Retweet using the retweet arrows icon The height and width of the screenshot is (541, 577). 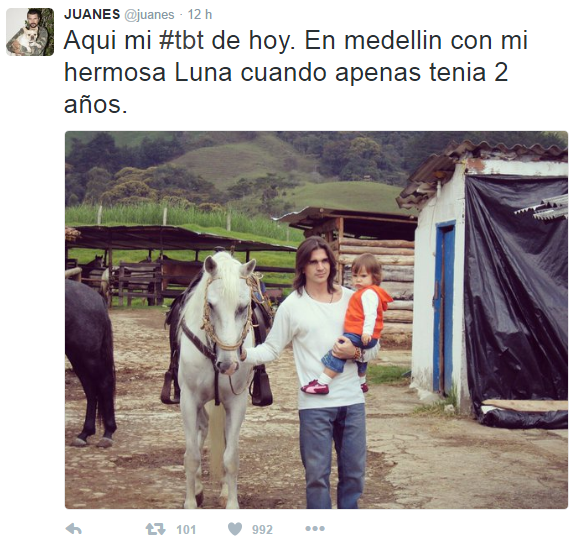156,529
